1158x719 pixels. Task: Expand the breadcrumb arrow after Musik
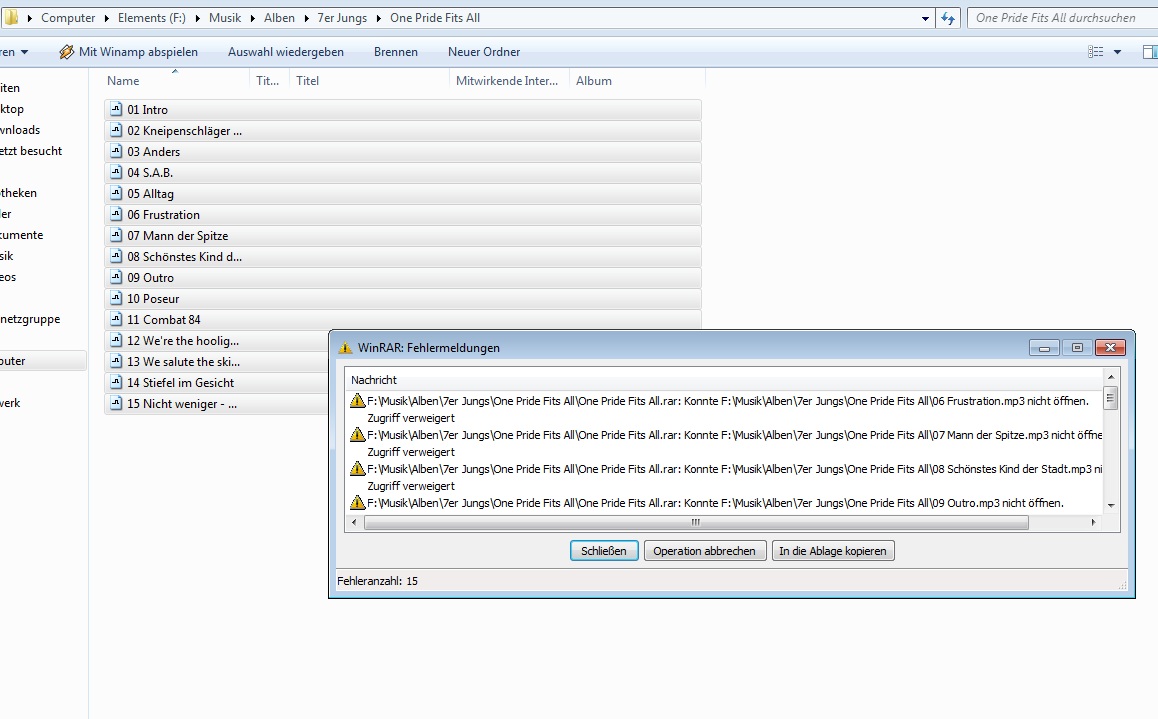pyautogui.click(x=253, y=18)
